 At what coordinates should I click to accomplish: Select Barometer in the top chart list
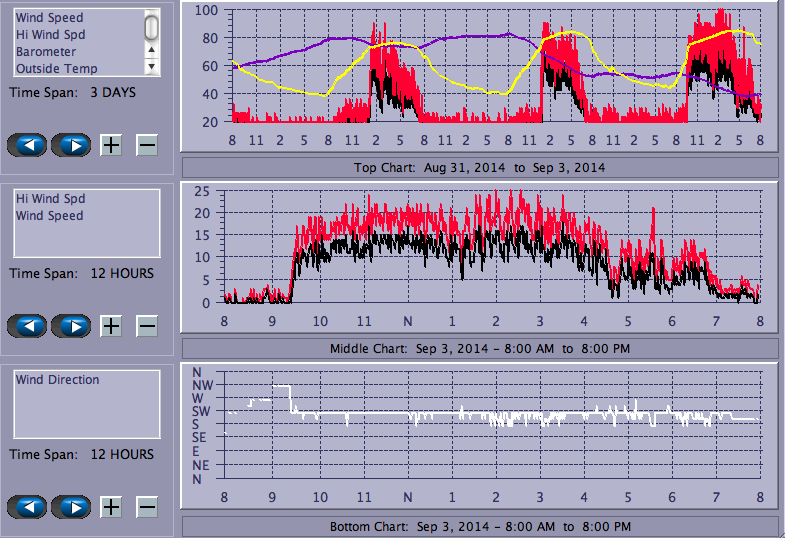(x=44, y=51)
